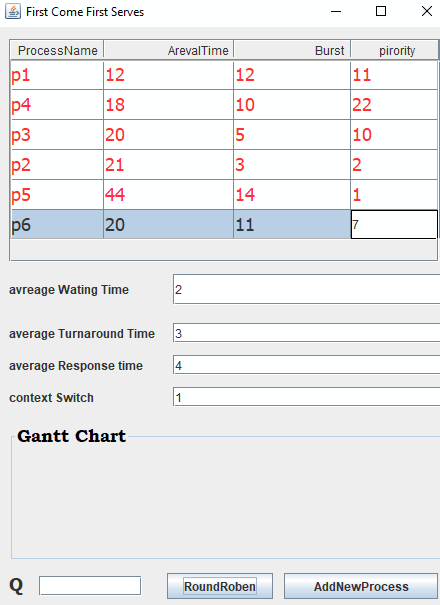Click p5's arrival time cell showing 44
The height and width of the screenshot is (605, 440).
tap(168, 194)
